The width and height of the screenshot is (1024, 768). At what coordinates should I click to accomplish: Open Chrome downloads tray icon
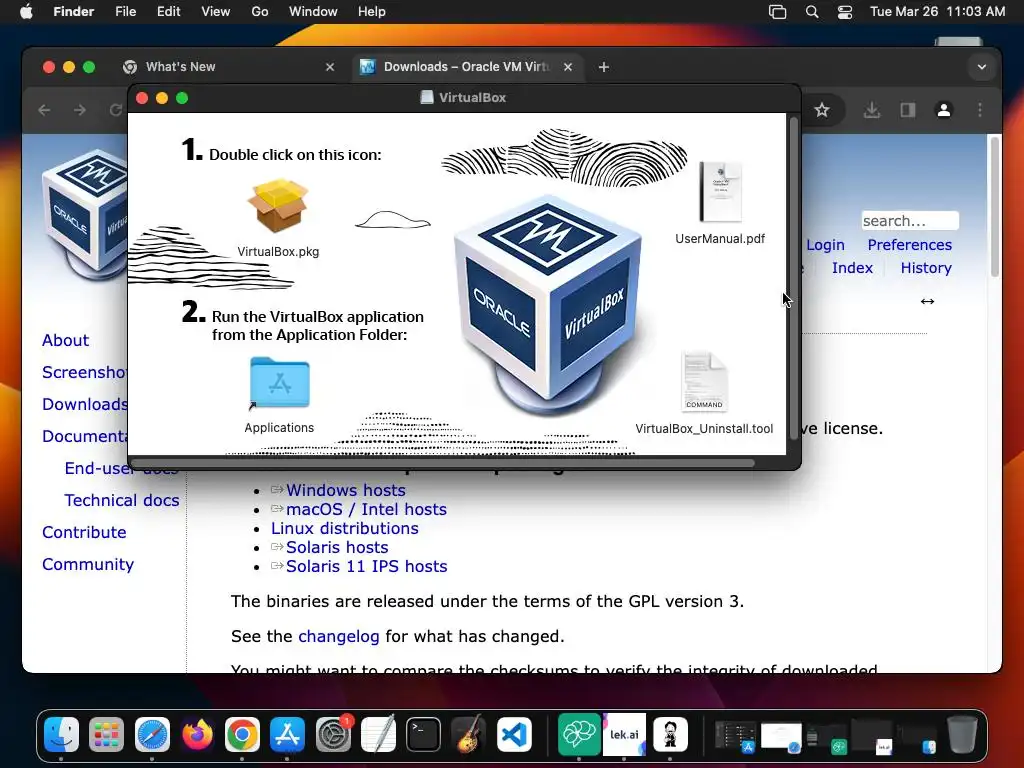click(x=871, y=110)
